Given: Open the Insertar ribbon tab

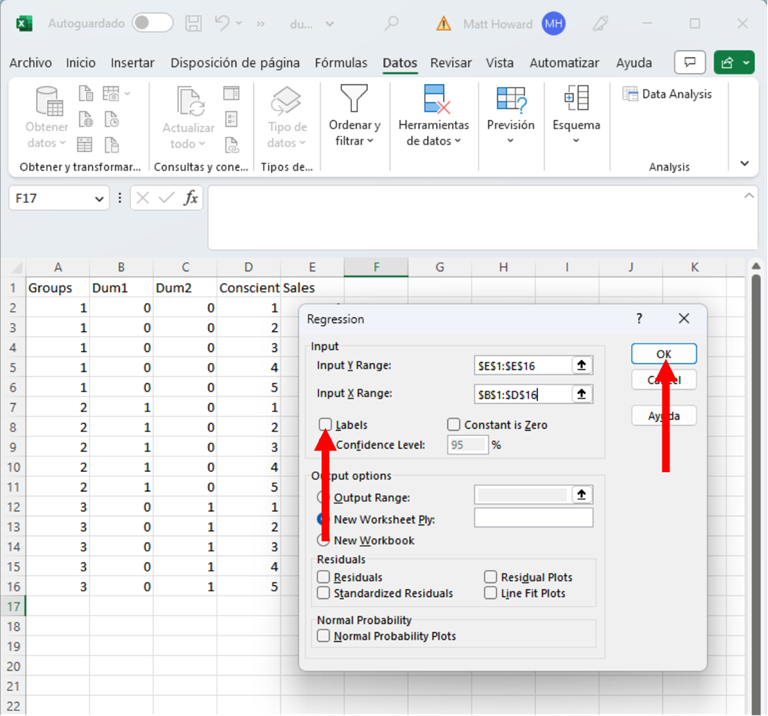Looking at the screenshot, I should coord(133,63).
